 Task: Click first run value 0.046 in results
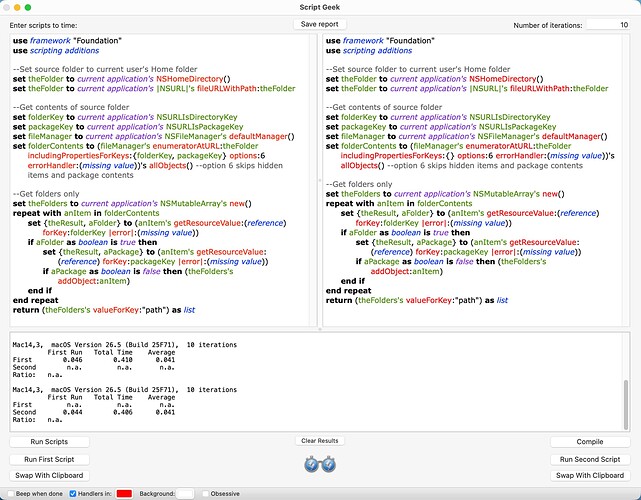[73, 360]
